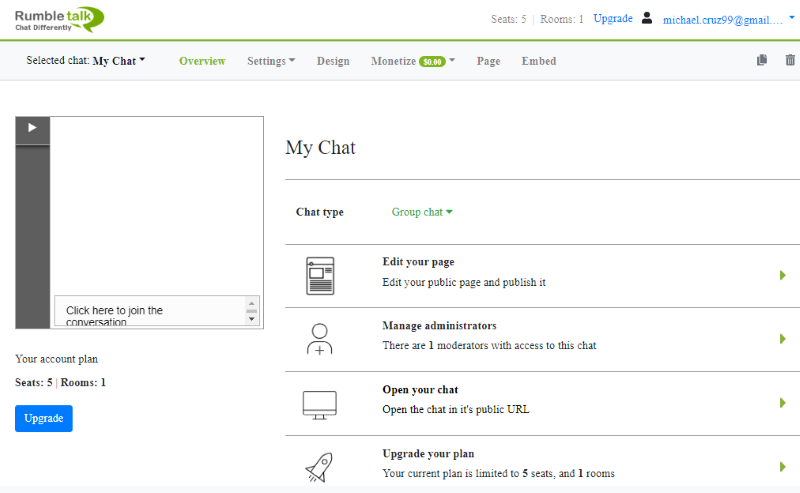Click the Upgrade link in the header
800x493 pixels.
(x=613, y=18)
